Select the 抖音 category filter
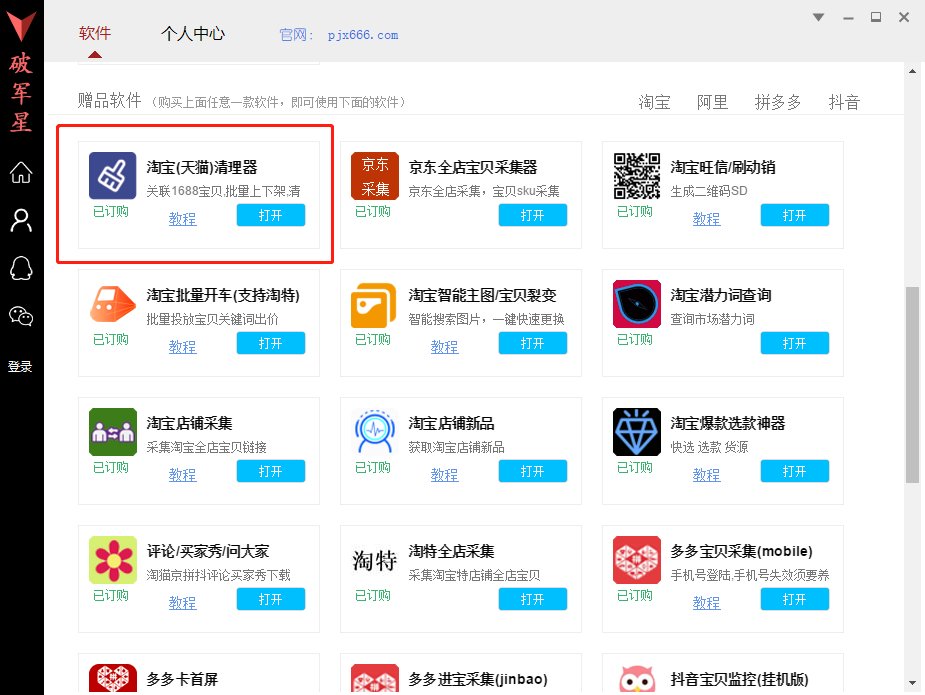The height and width of the screenshot is (695, 925). pyautogui.click(x=844, y=102)
